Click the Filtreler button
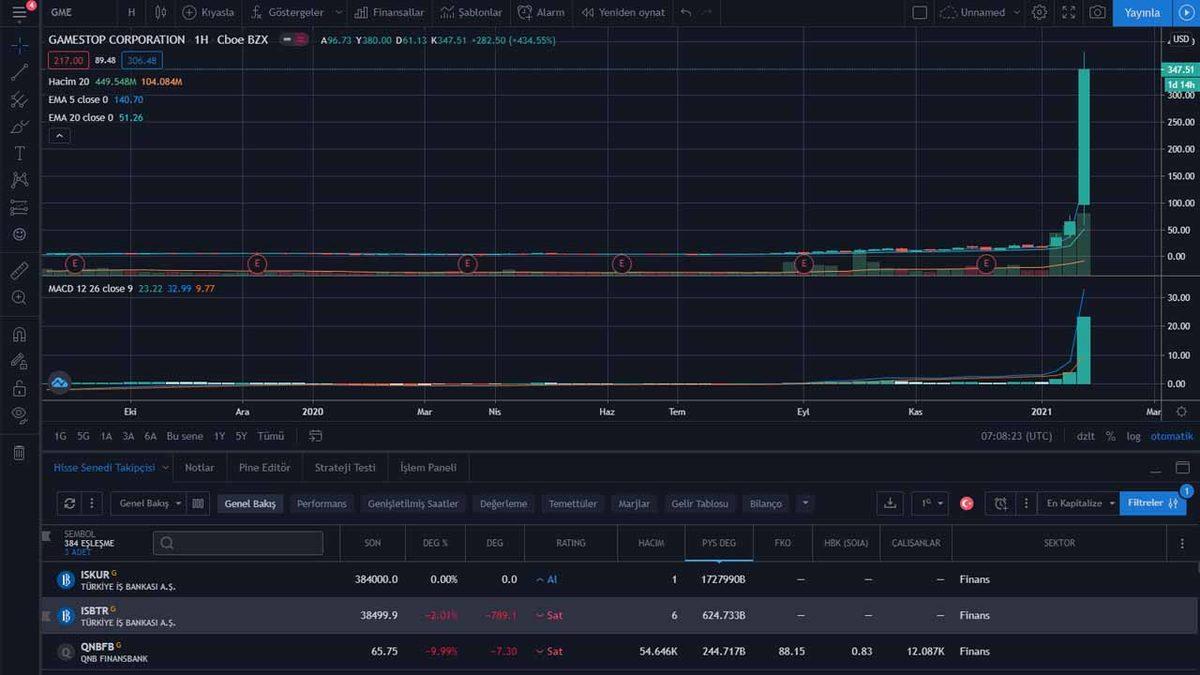The width and height of the screenshot is (1200, 675). point(1152,503)
